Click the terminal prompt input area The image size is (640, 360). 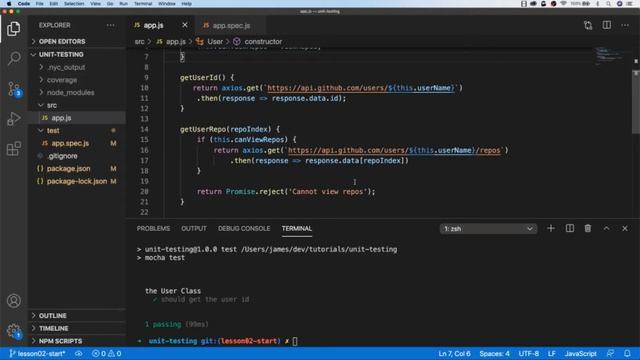[295, 341]
